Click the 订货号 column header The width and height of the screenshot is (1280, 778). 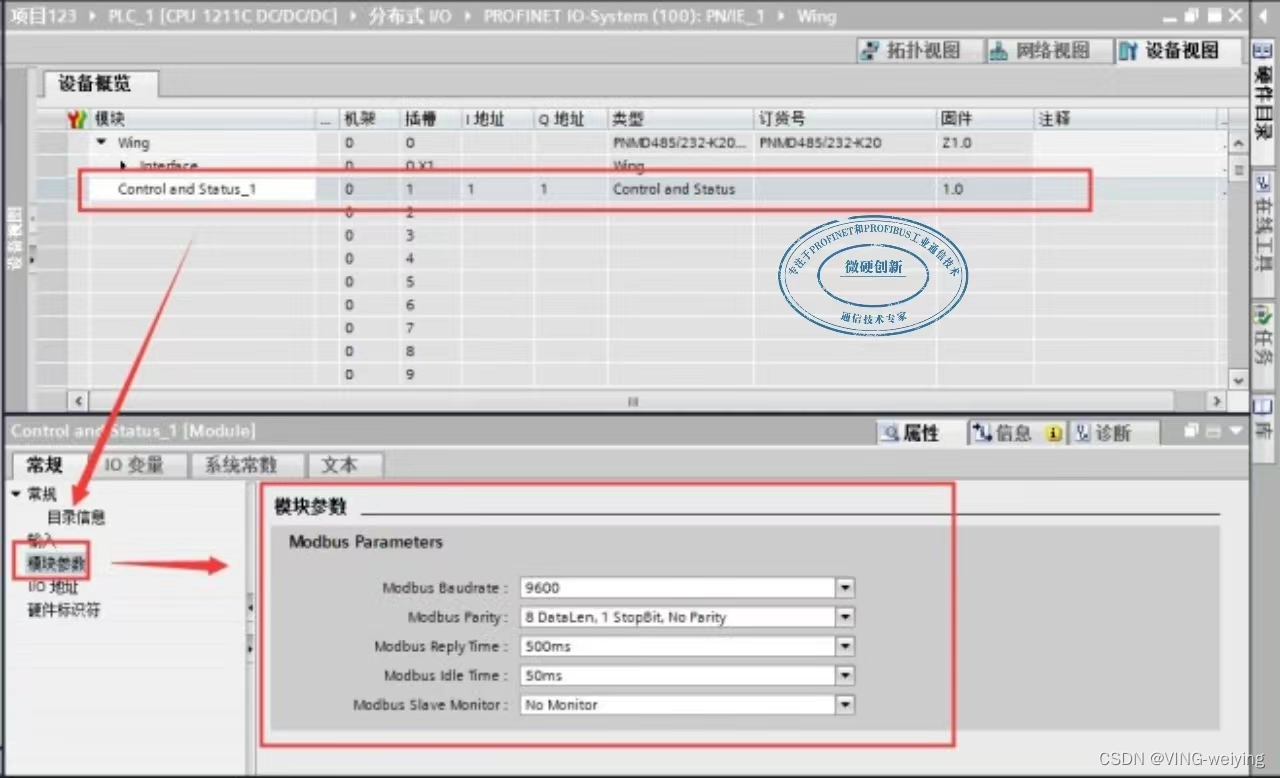[x=844, y=119]
